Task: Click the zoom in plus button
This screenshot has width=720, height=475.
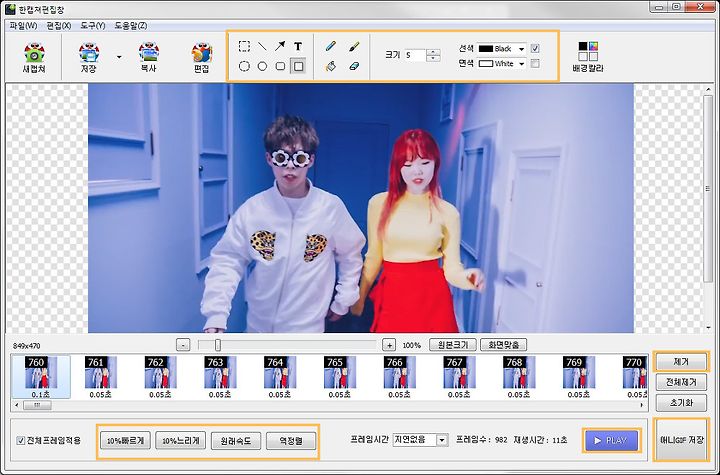Action: [389, 345]
